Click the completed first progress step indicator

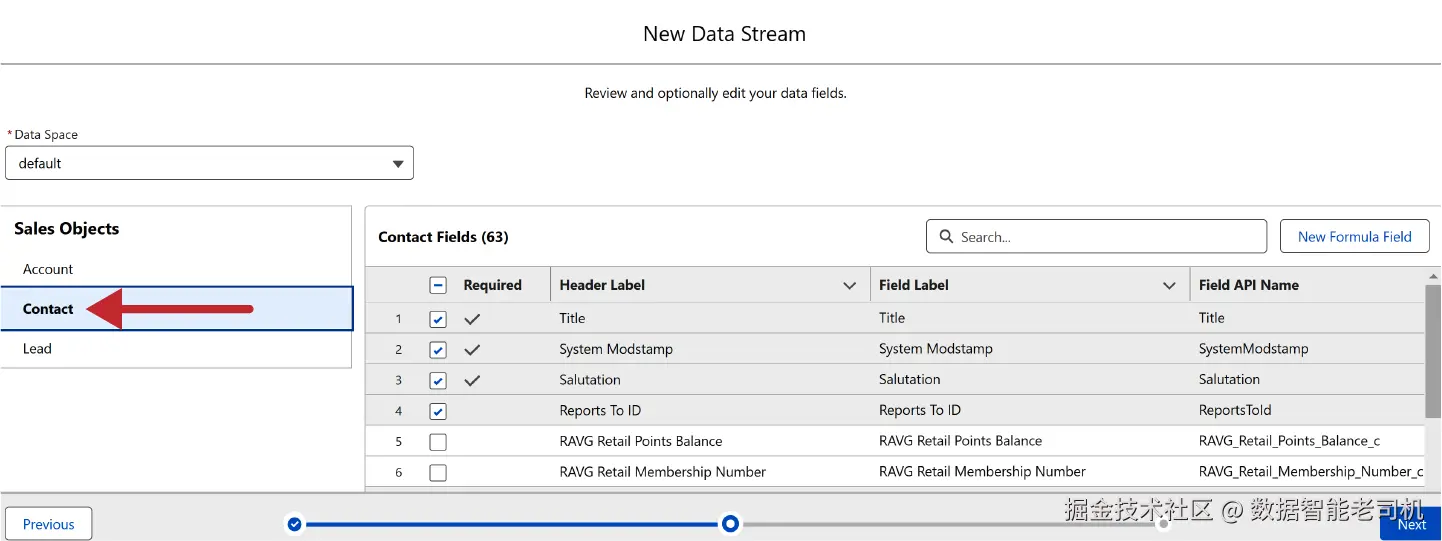pos(294,524)
